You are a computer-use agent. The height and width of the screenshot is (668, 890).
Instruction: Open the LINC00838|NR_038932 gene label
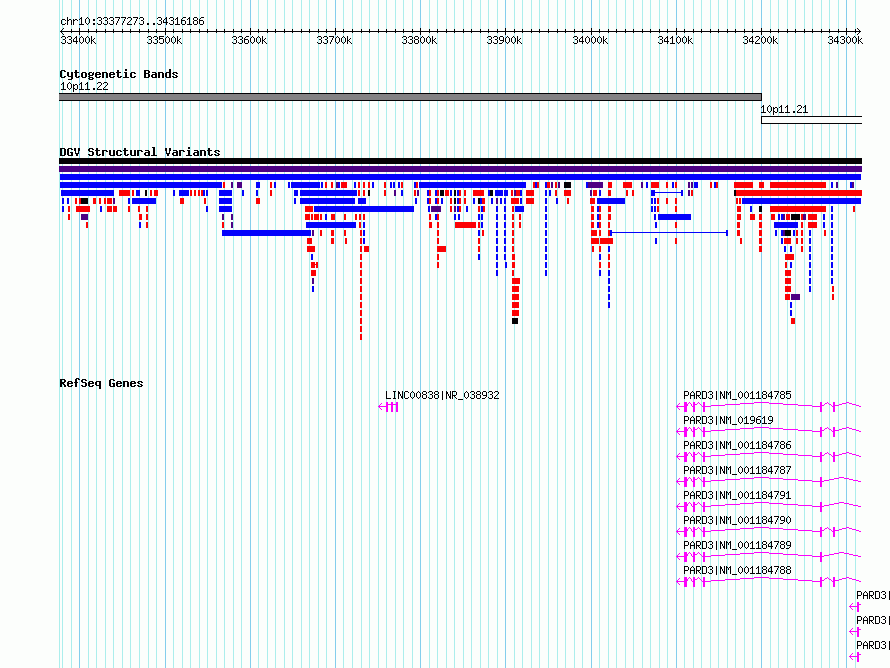(x=442, y=395)
